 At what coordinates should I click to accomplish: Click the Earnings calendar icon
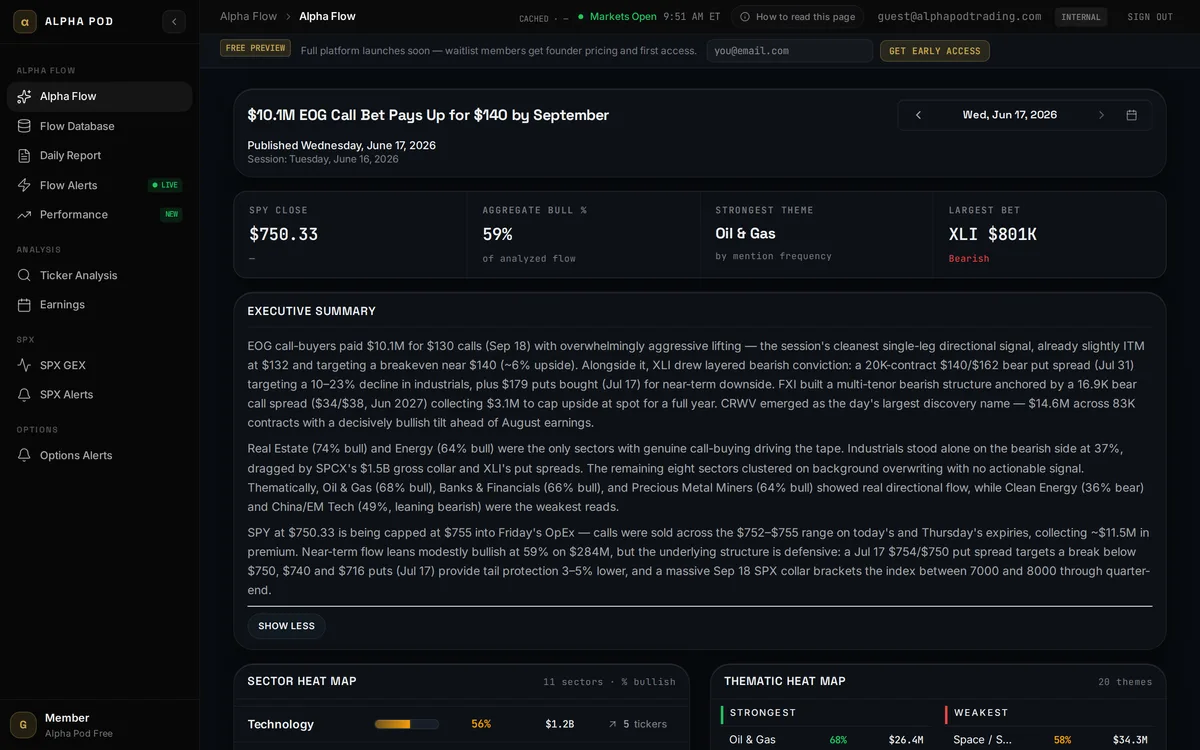pos(24,304)
